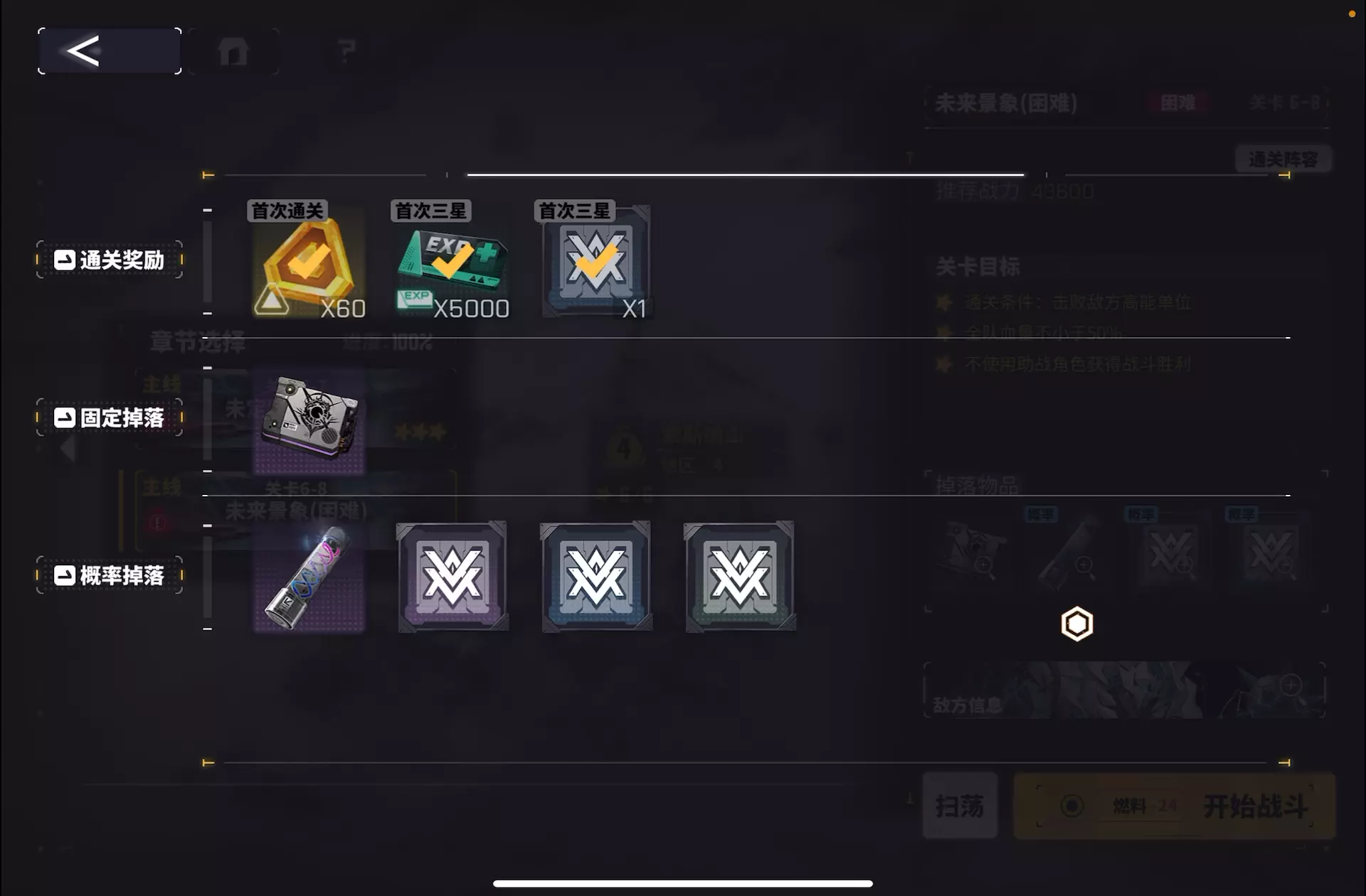Open the question mark help icon

pos(346,51)
